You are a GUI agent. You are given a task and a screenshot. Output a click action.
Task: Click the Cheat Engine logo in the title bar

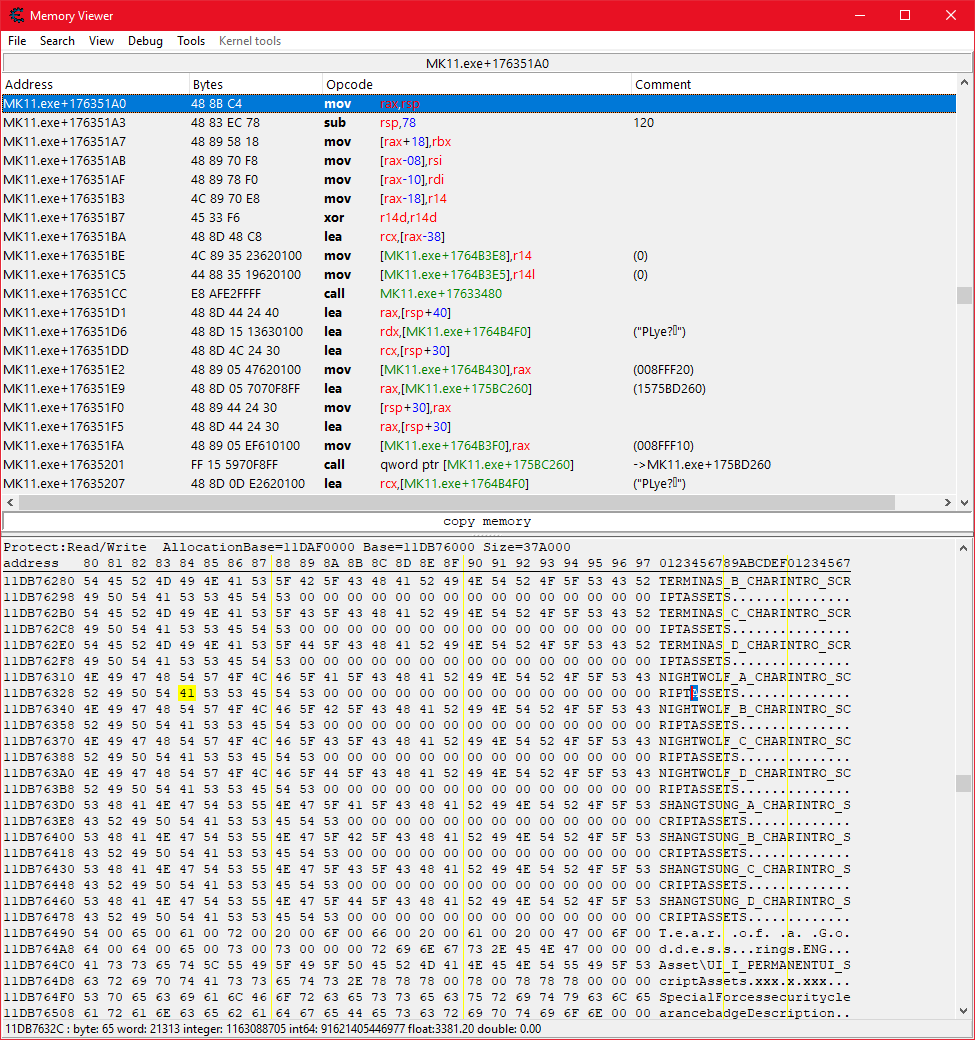point(16,15)
